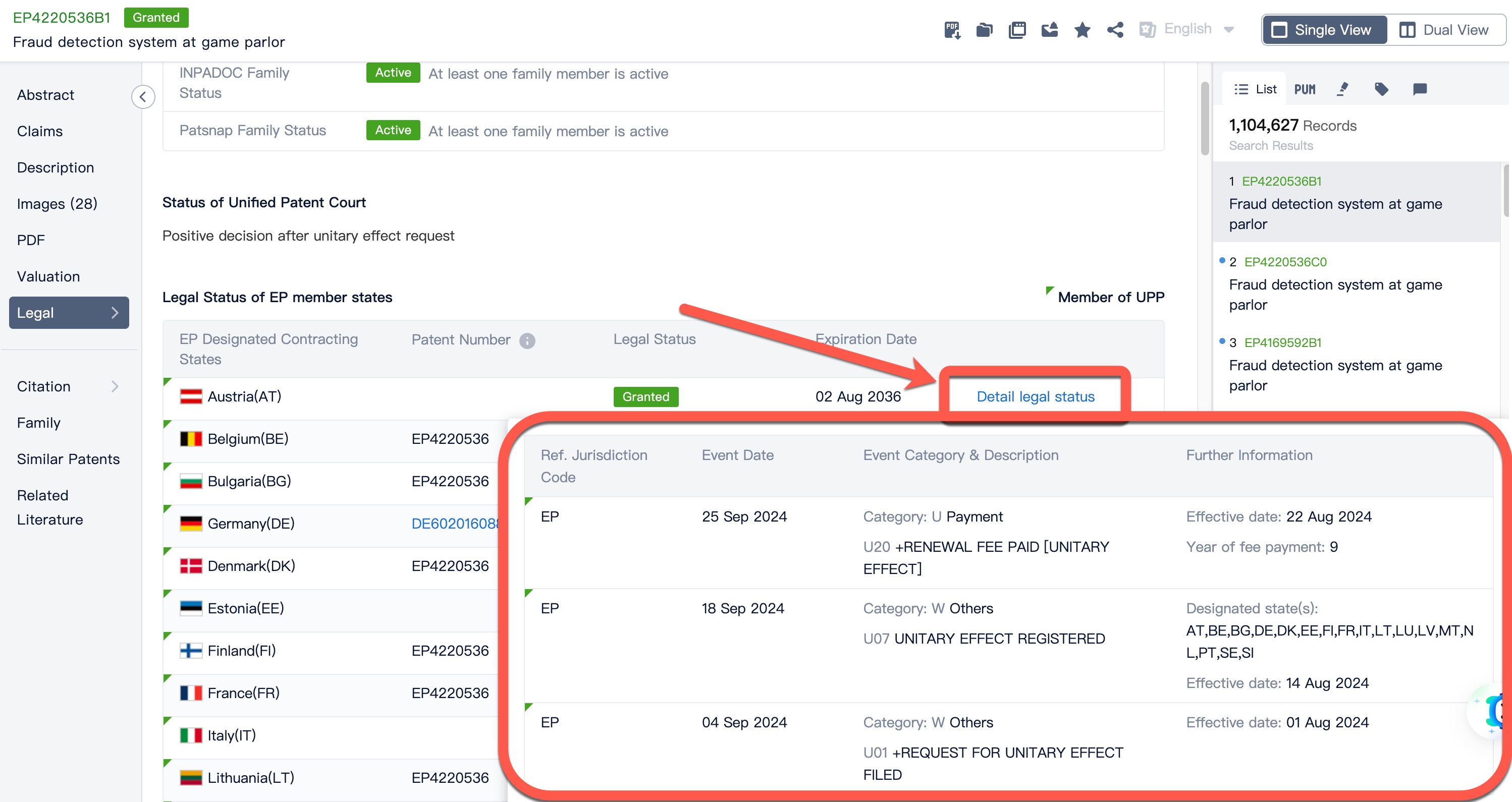Star this patent as favorite
The height and width of the screenshot is (802, 1512).
coord(1083,29)
